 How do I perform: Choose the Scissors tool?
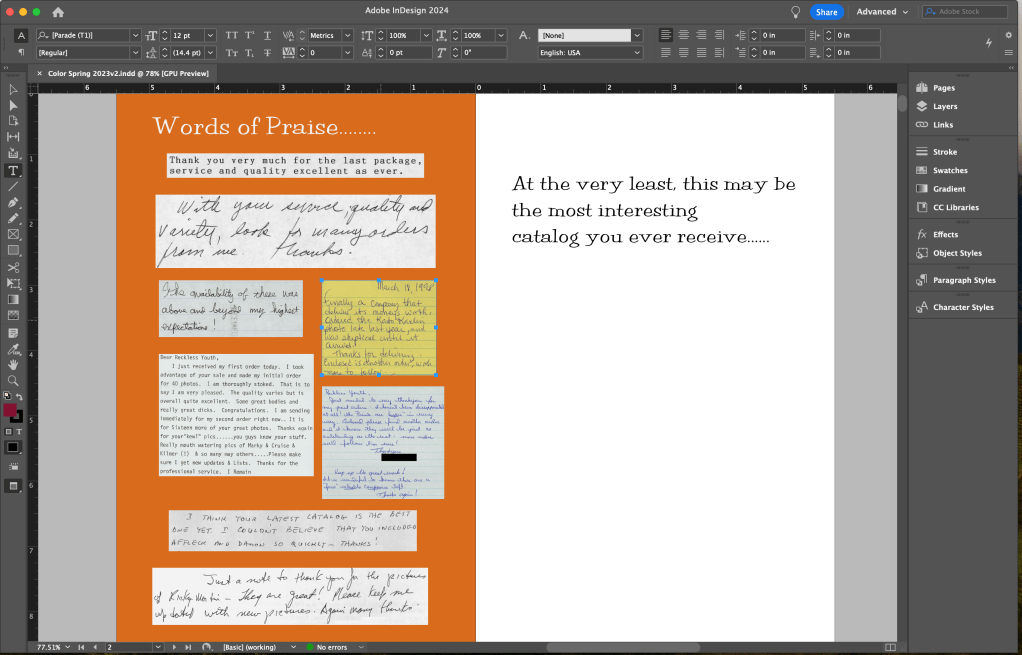13,268
